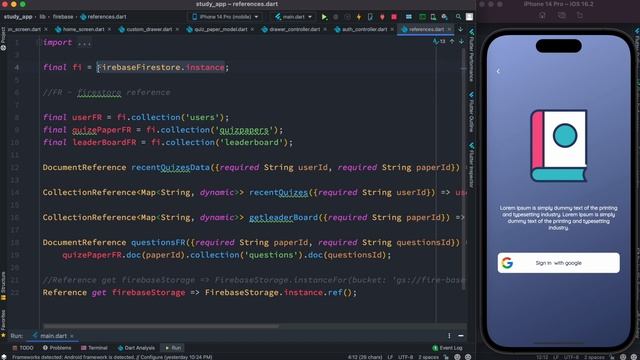Take a screenshot from the Simulator toolbar
The height and width of the screenshot is (360, 640).
[x=562, y=15]
